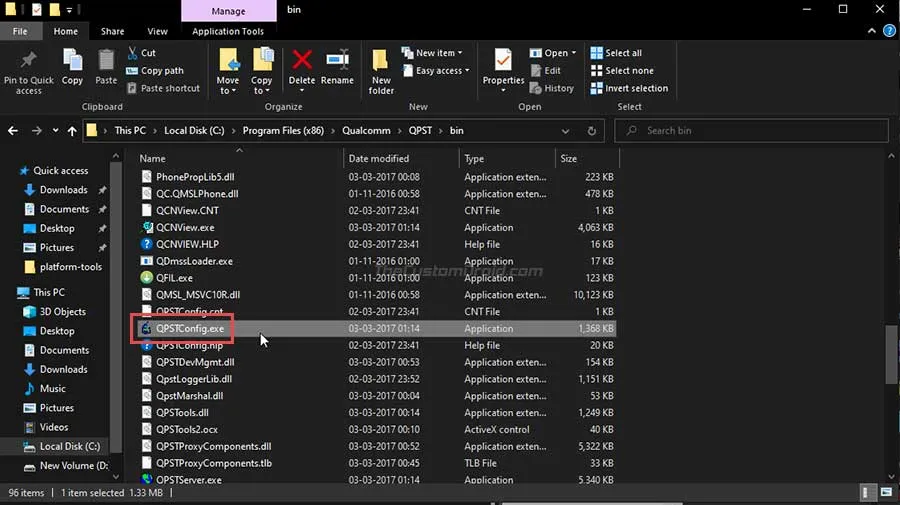The image size is (900, 505).
Task: Click Select none in ribbon
Action: pos(622,71)
